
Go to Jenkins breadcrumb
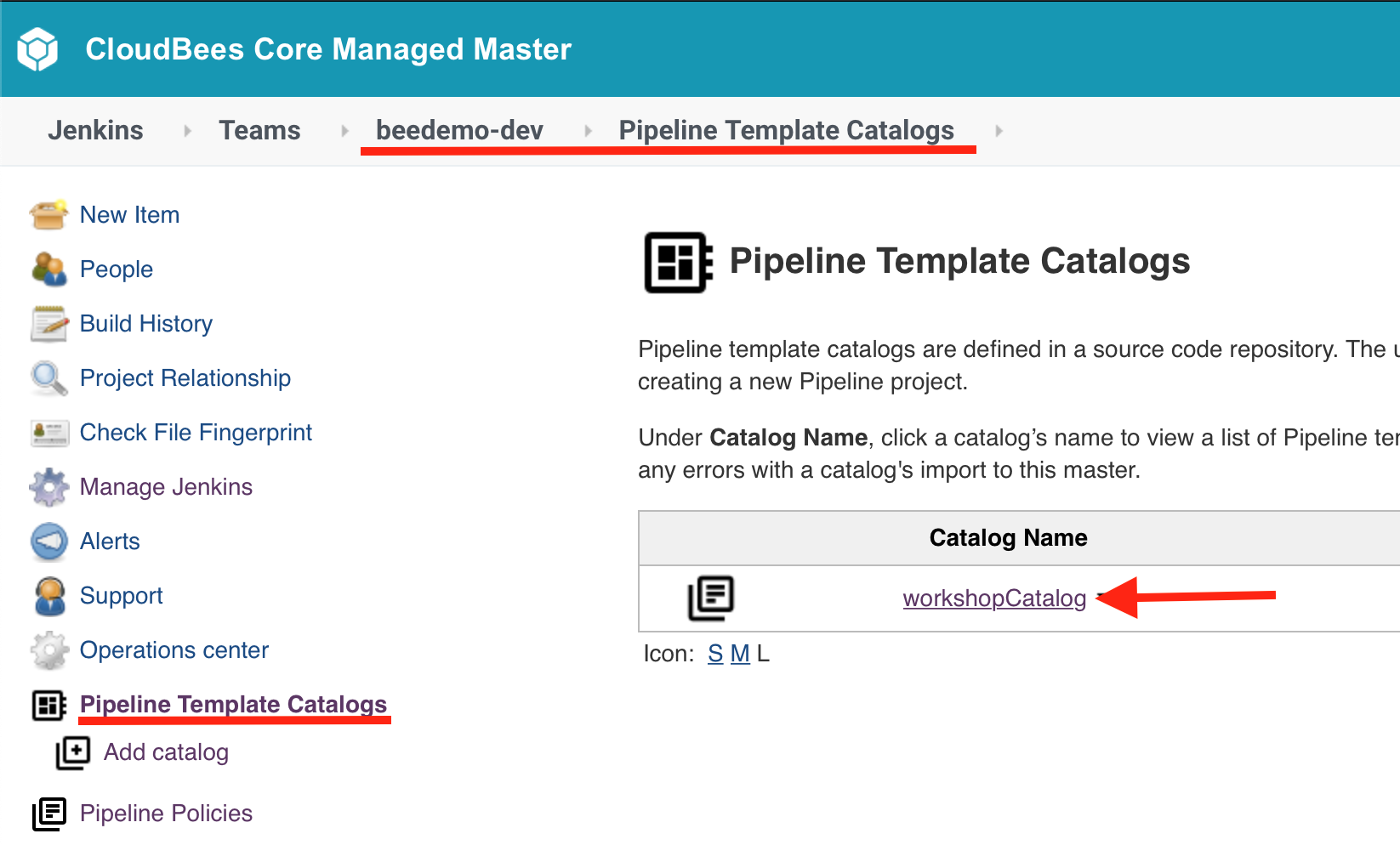tap(95, 130)
